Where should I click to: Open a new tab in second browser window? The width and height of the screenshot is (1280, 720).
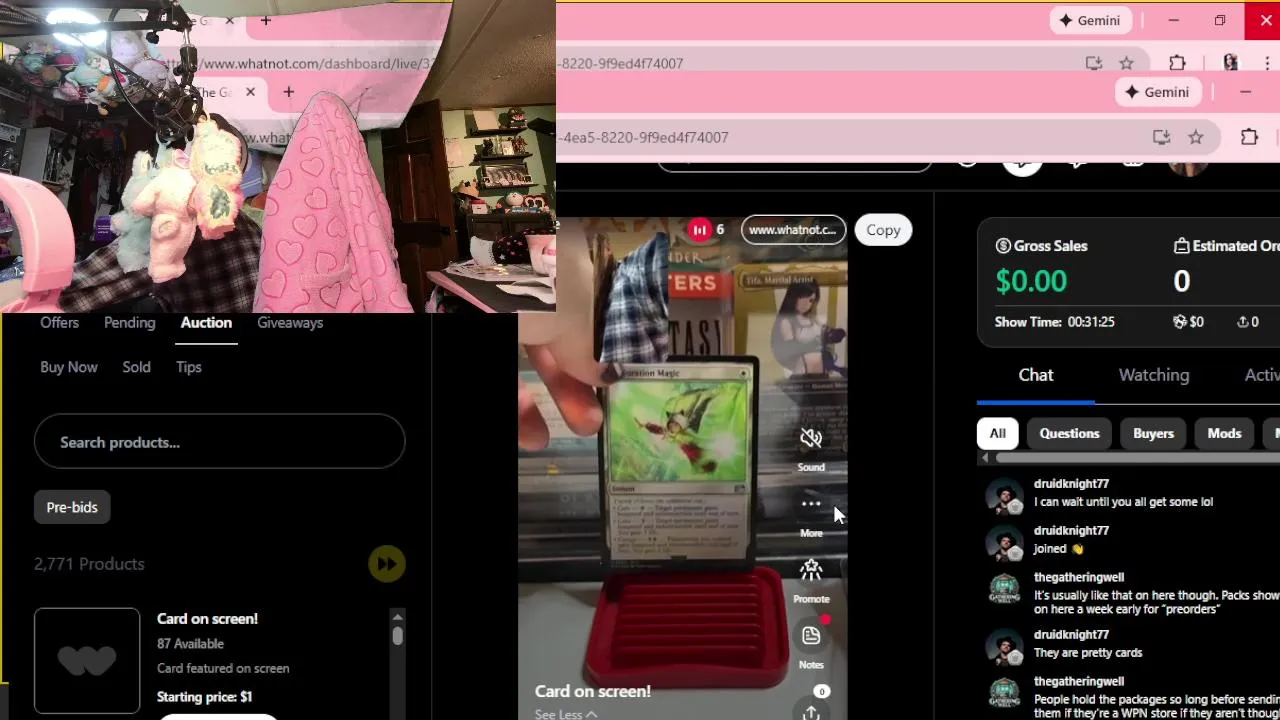[x=288, y=92]
